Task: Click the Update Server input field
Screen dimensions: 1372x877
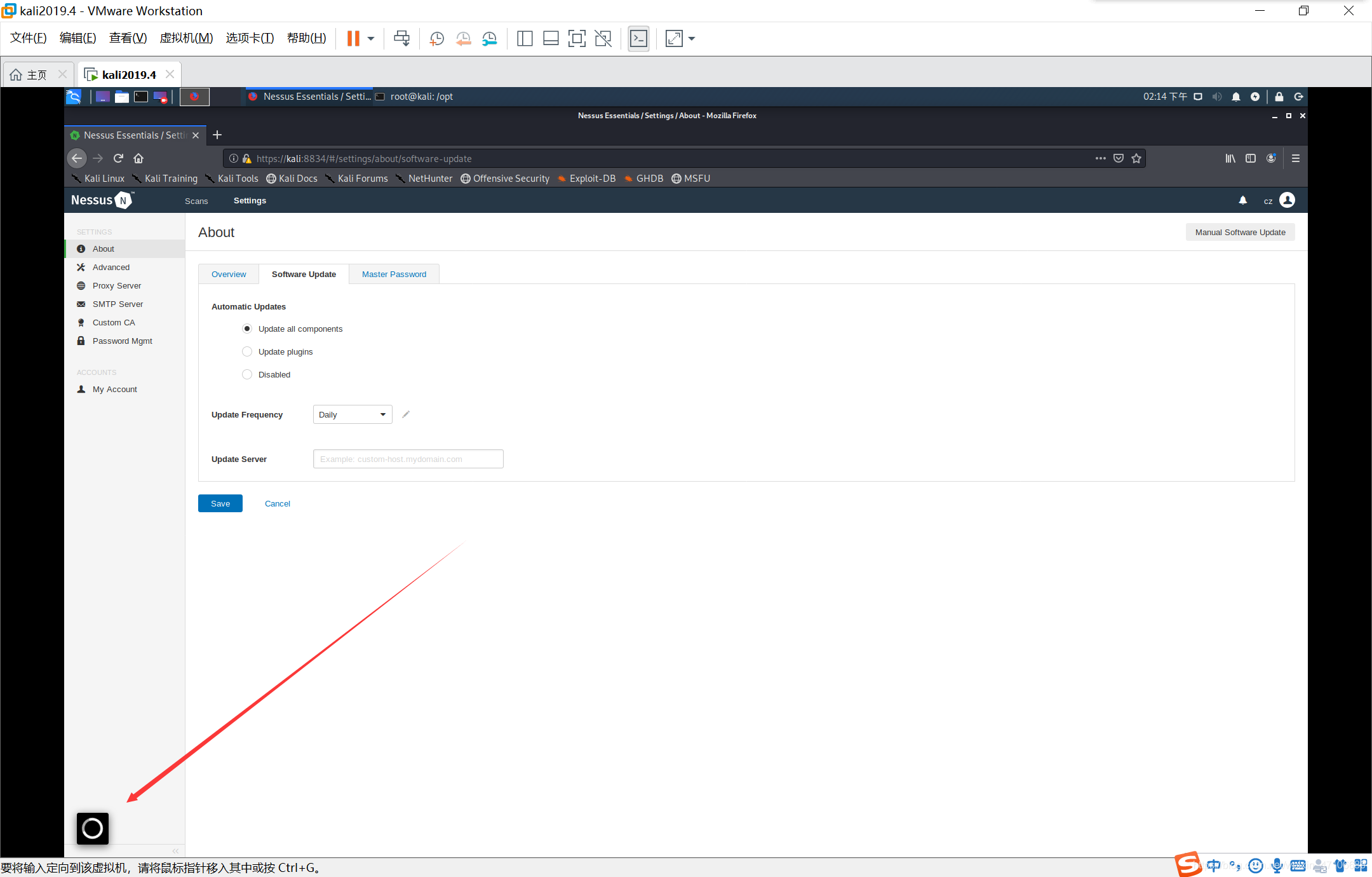Action: click(x=408, y=459)
